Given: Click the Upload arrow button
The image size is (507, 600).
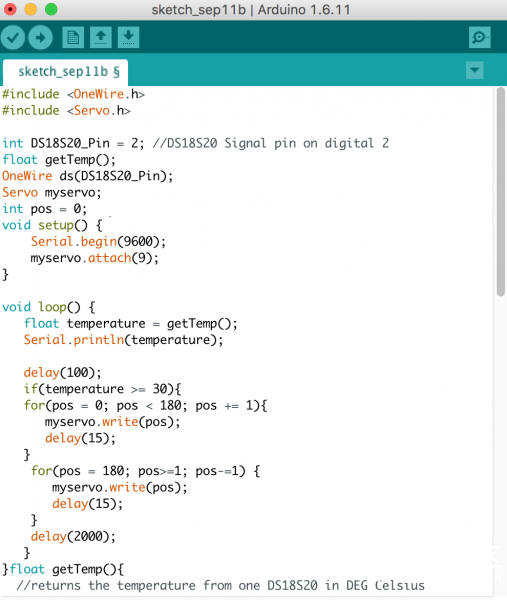Looking at the screenshot, I should (41, 38).
